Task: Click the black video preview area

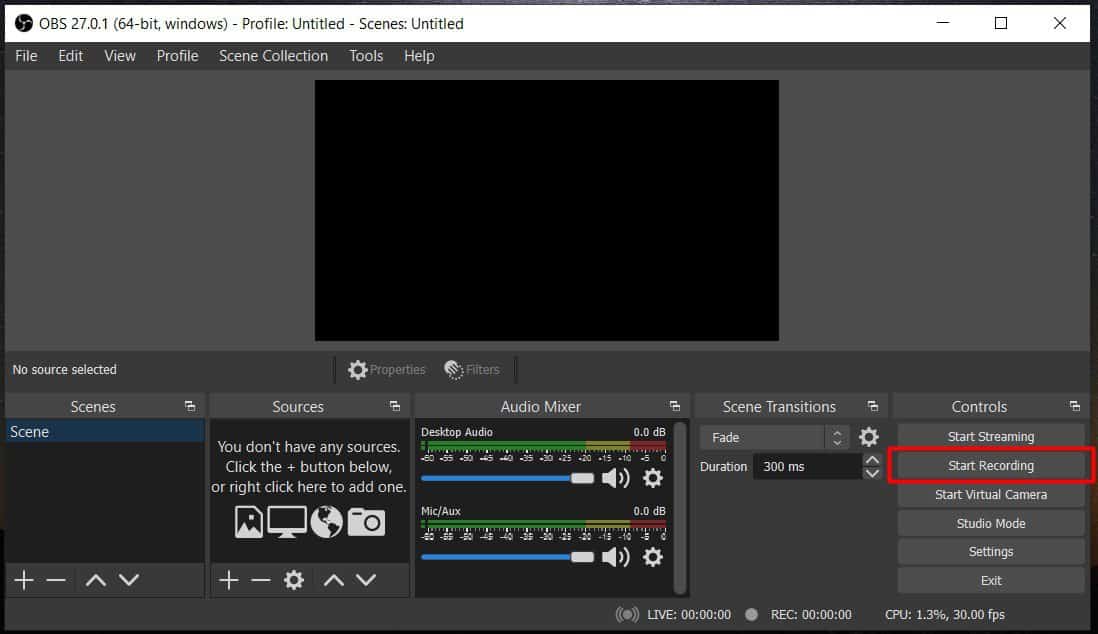Action: [546, 210]
